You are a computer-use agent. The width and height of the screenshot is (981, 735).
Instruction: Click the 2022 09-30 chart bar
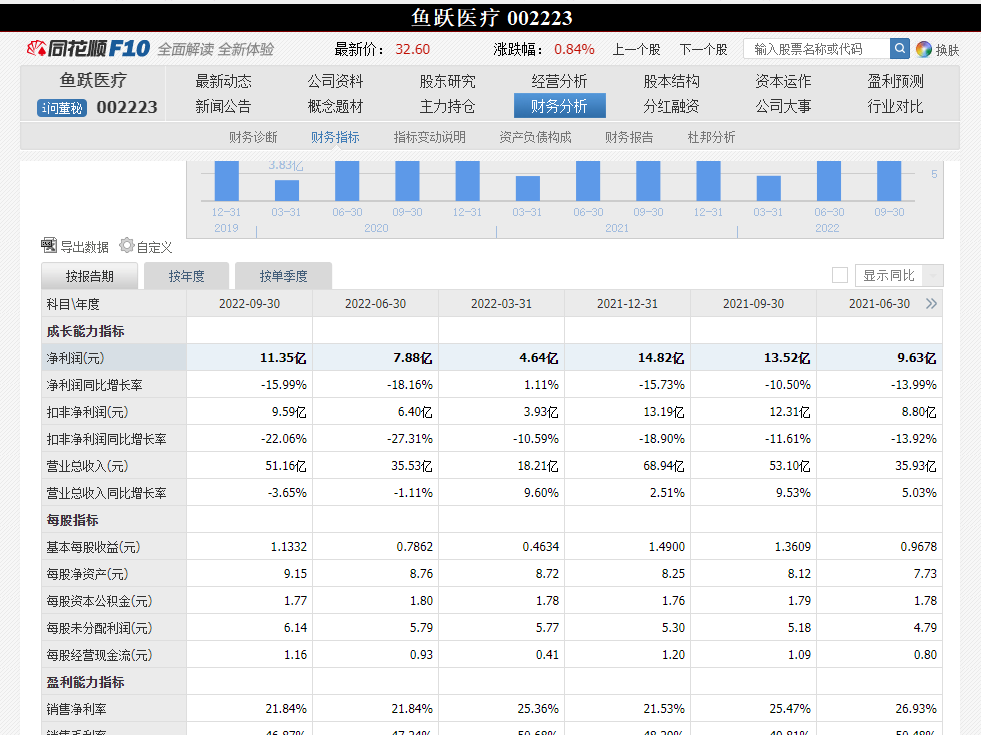coord(889,181)
